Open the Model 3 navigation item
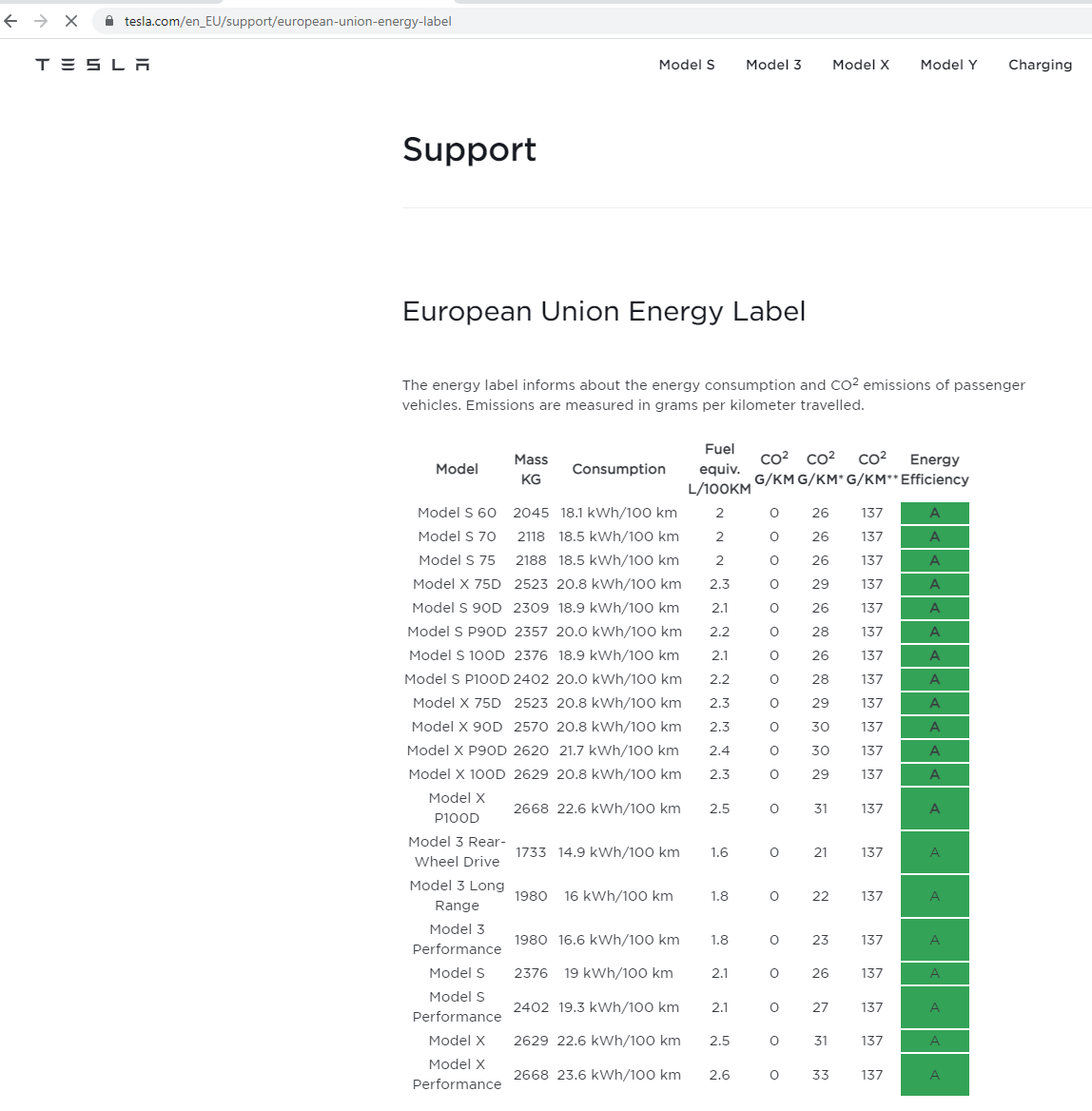The image size is (1092, 1111). [773, 65]
